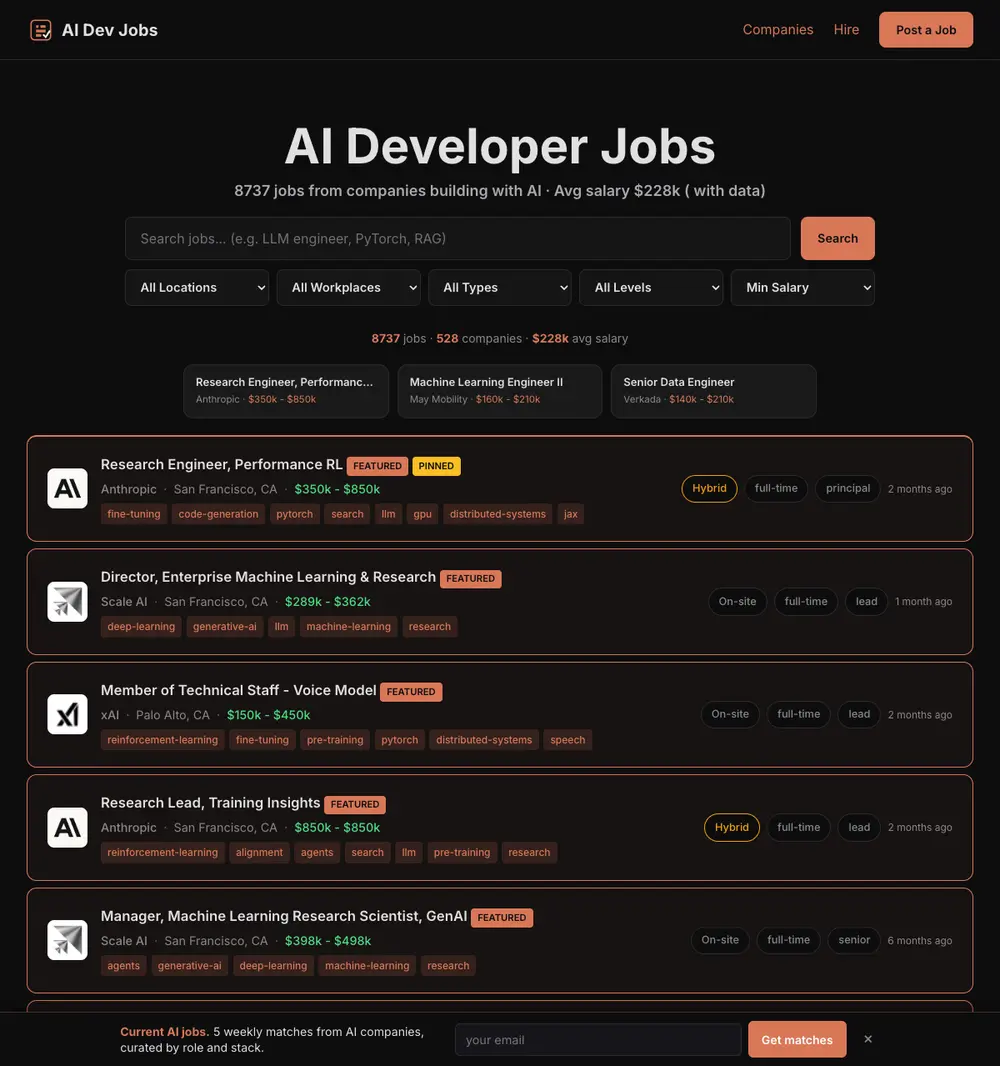The width and height of the screenshot is (1000, 1066).
Task: Click On-site badge on Director job
Action: pos(738,601)
